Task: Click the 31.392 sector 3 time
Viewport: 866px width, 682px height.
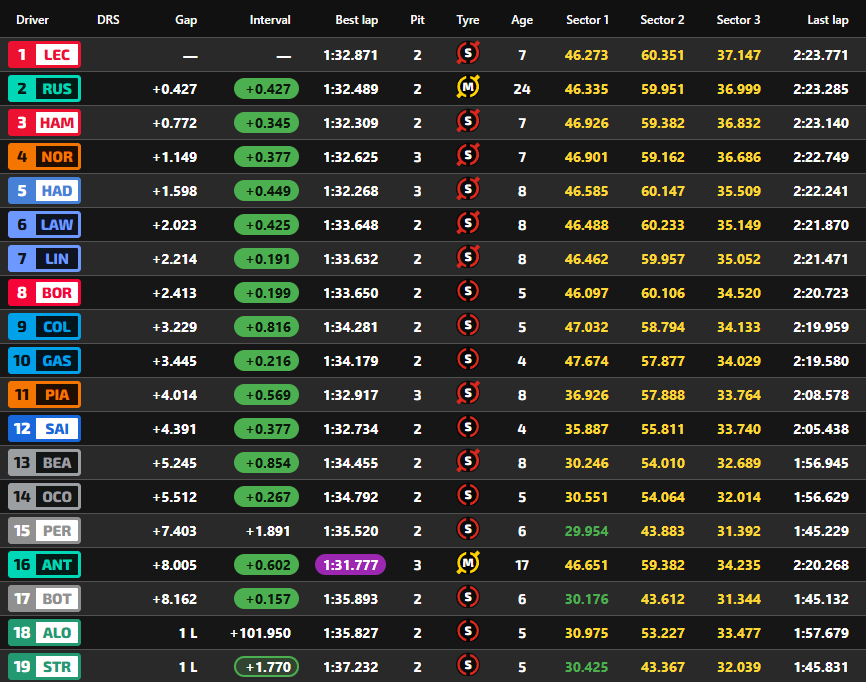Action: click(x=739, y=531)
